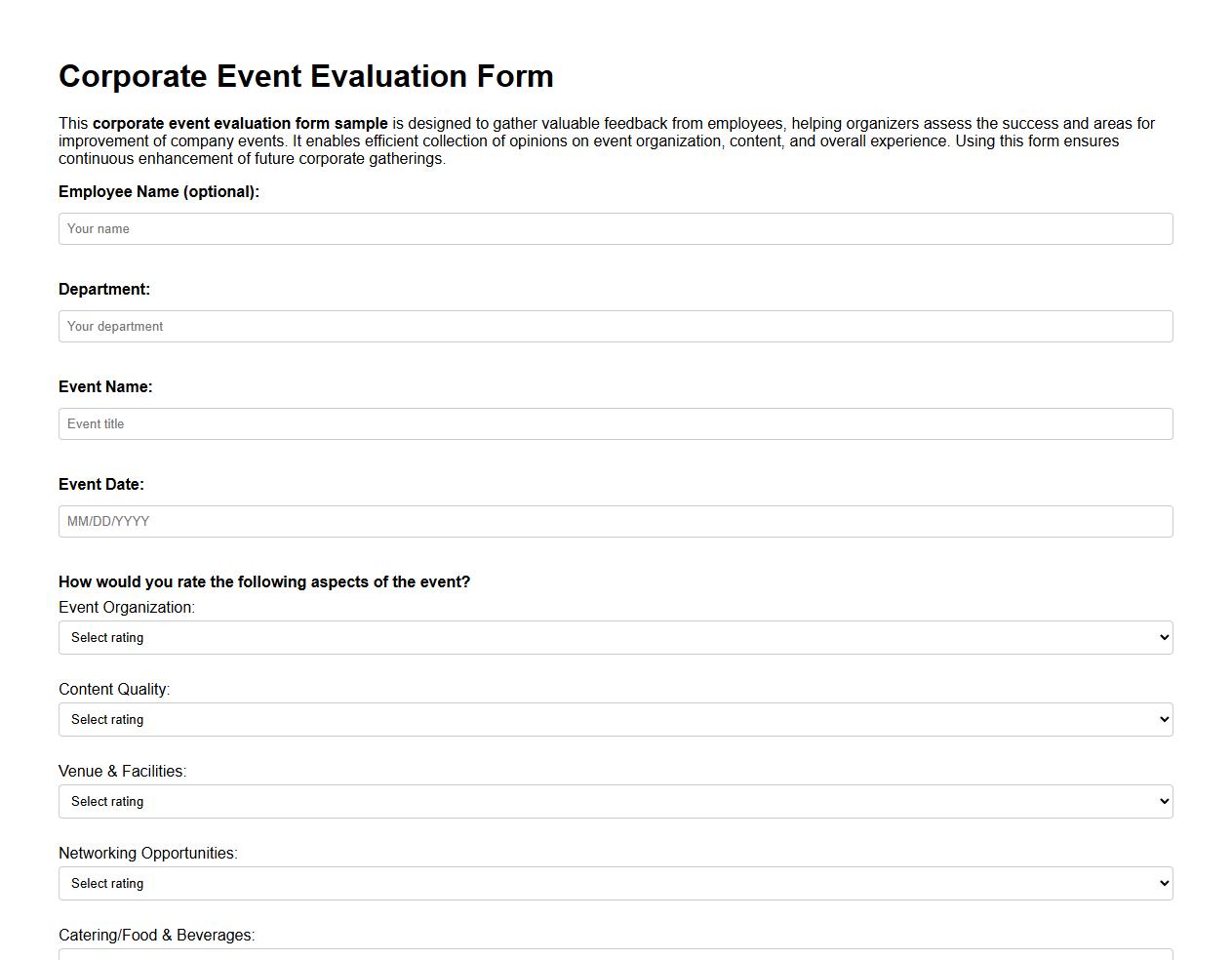Click the Event title input field
Image resolution: width=1232 pixels, height=960 pixels.
[616, 423]
